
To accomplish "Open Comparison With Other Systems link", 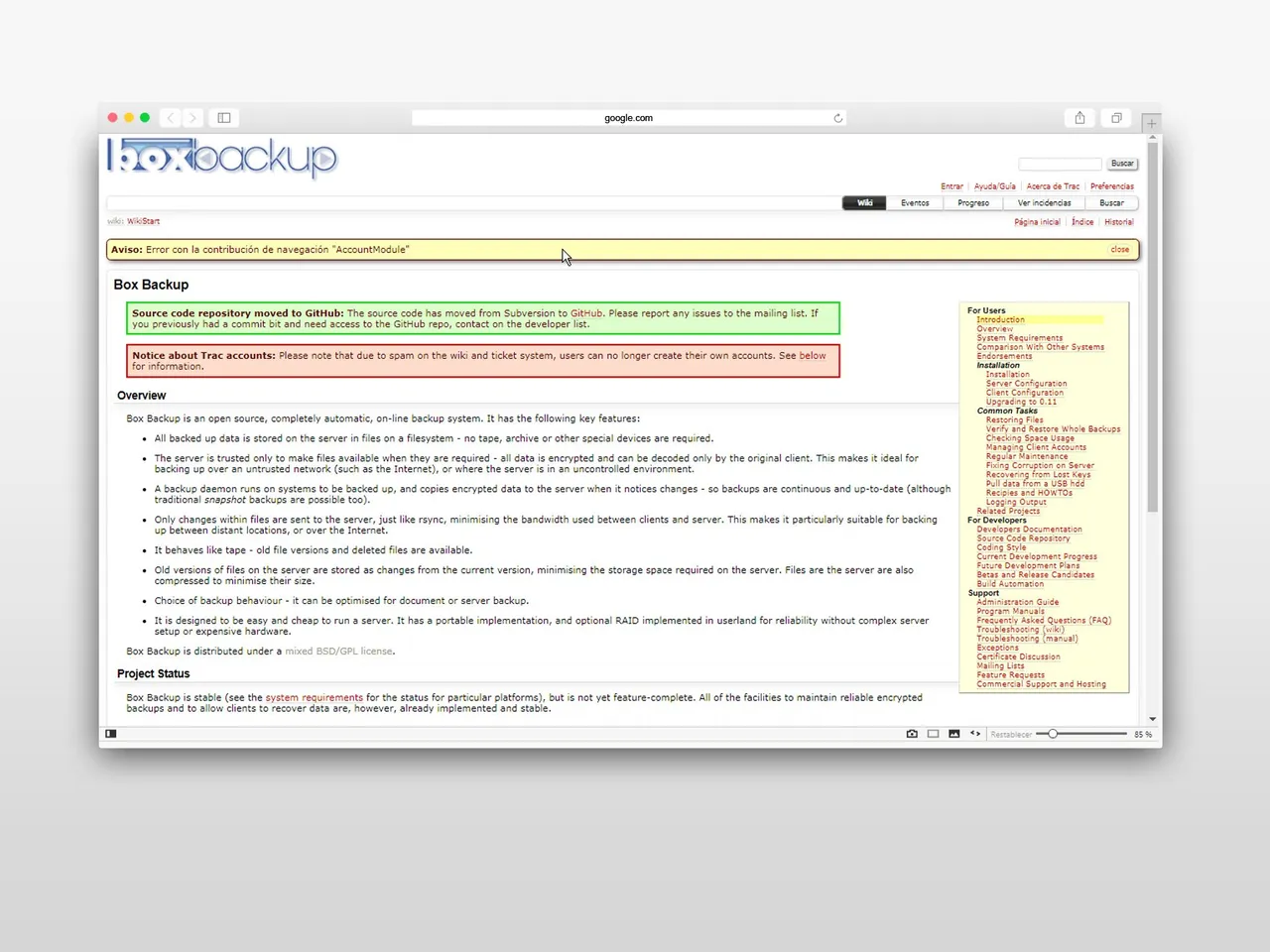I will click(x=1040, y=347).
